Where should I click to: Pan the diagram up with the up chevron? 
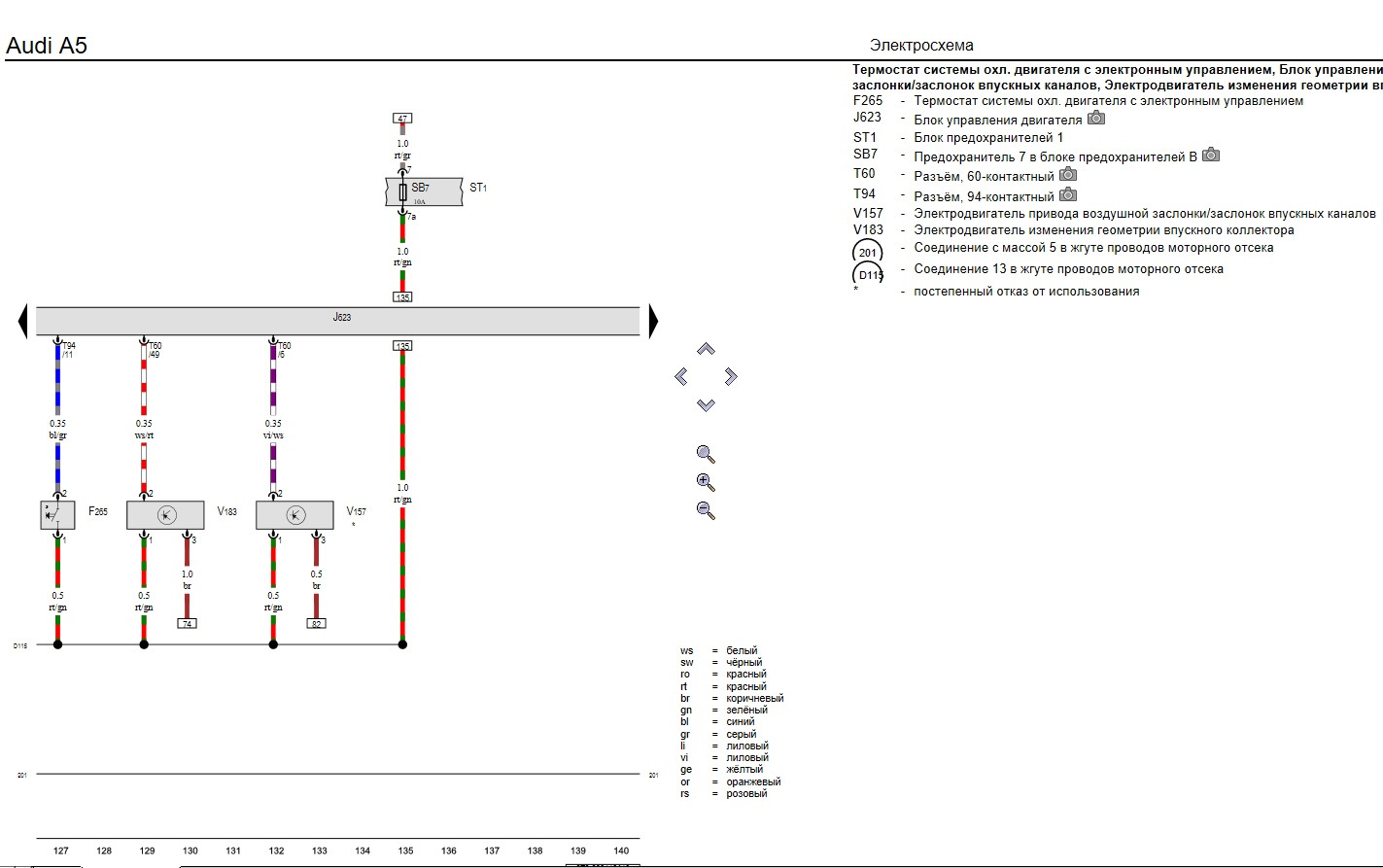pyautogui.click(x=707, y=349)
